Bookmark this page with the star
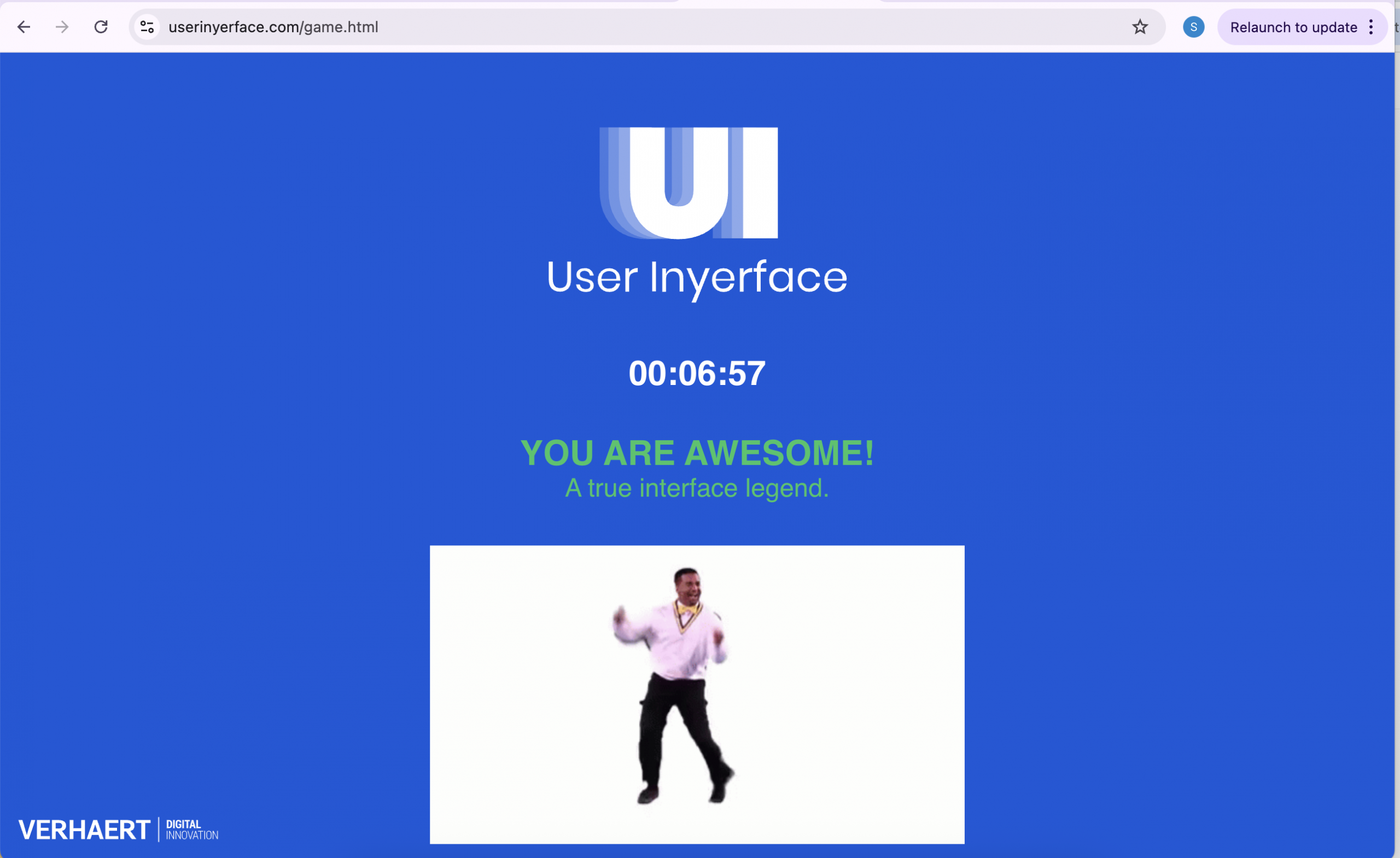This screenshot has width=1400, height=858. pyautogui.click(x=1140, y=27)
